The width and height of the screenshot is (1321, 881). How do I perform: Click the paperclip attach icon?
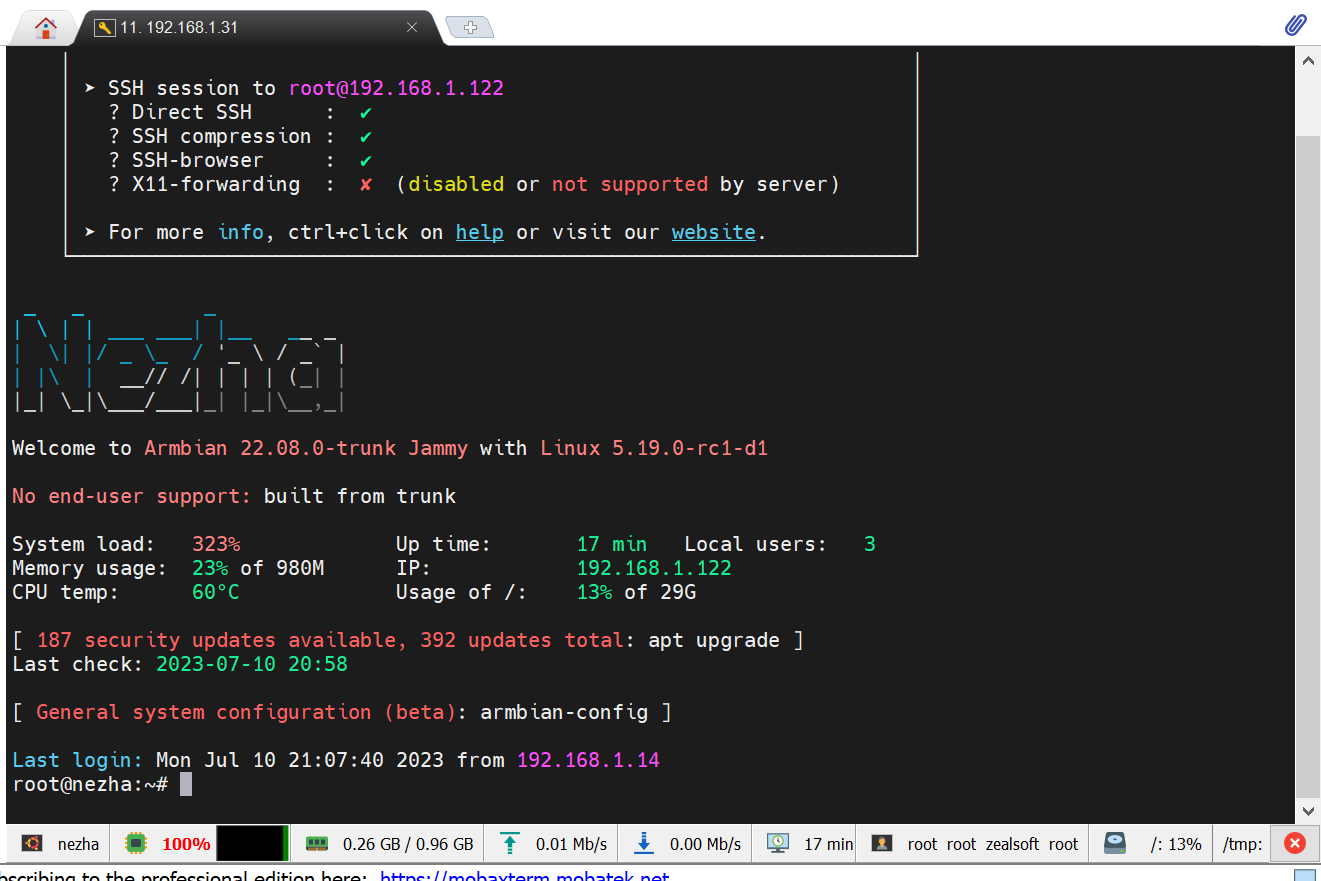(x=1295, y=26)
